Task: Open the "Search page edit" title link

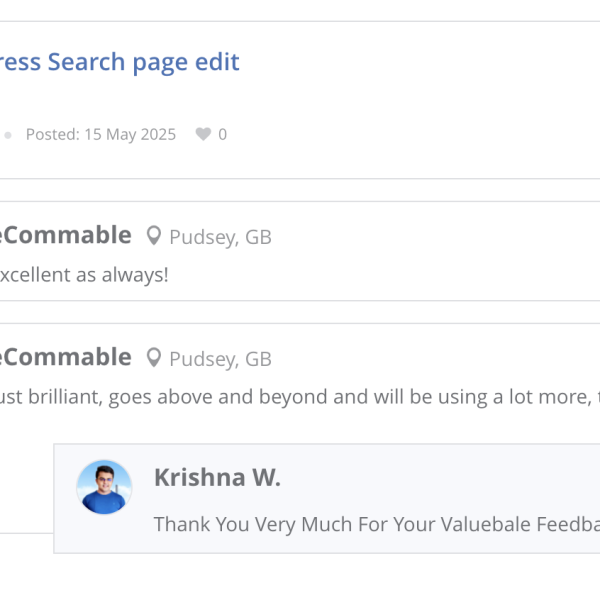Action: point(120,62)
